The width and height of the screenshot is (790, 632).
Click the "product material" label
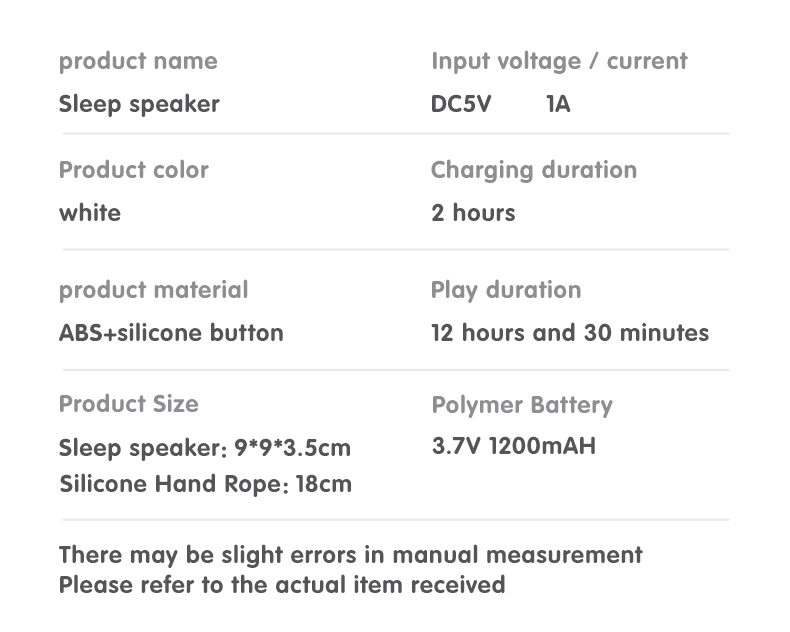point(153,290)
